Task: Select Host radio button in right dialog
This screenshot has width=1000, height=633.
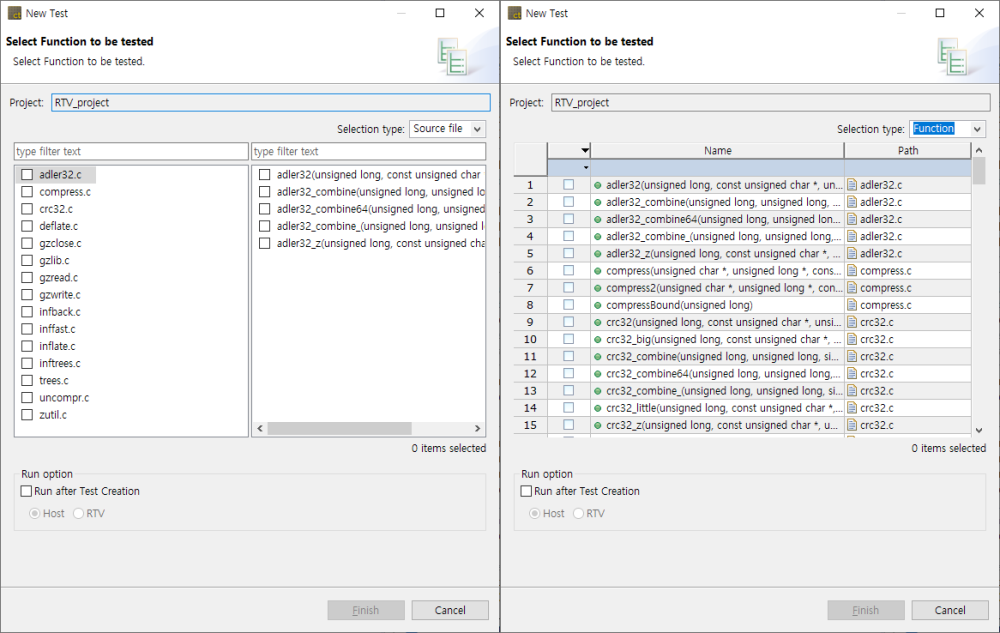Action: [534, 513]
